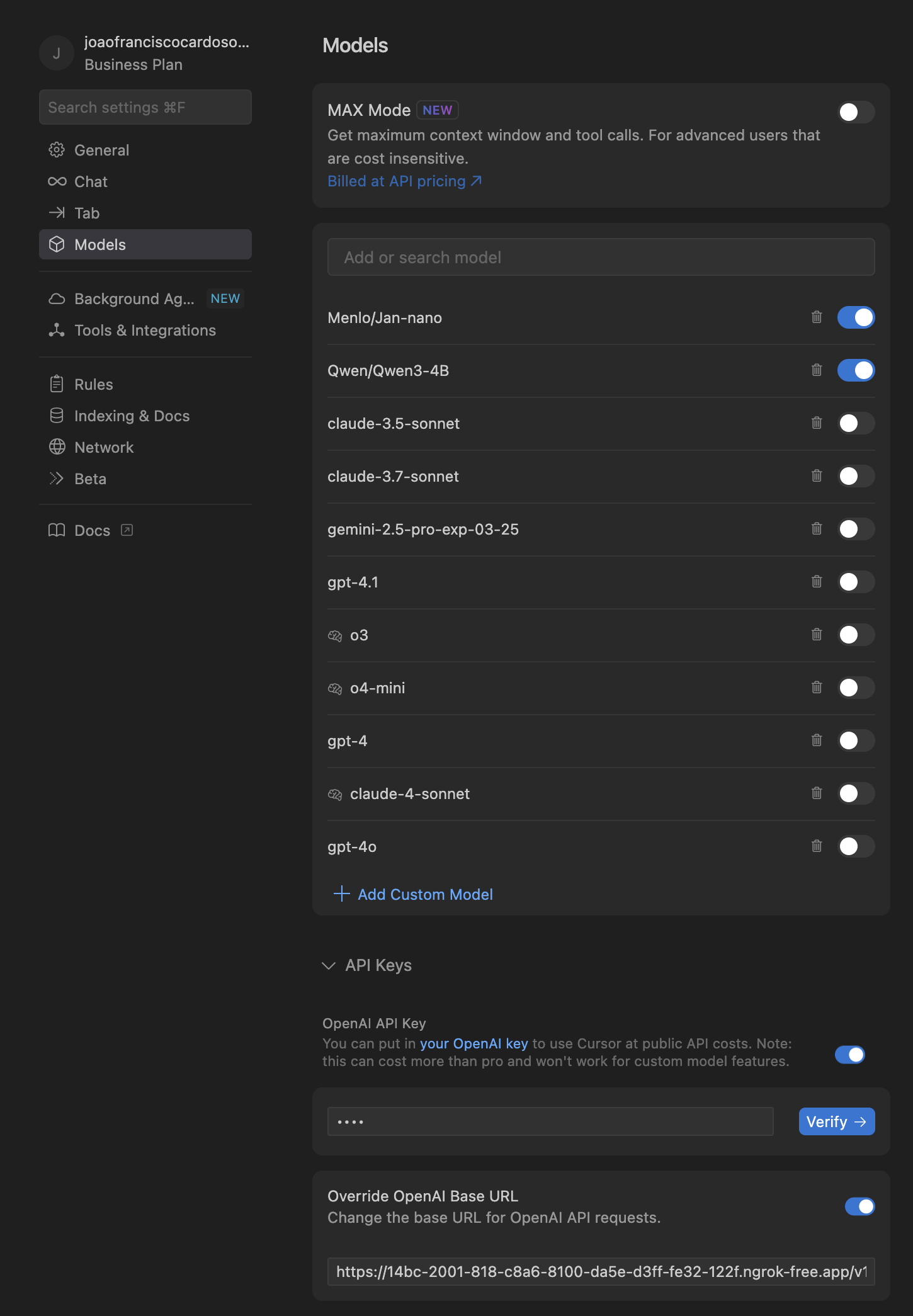Click the brain icon beside o3
This screenshot has height=1316, width=913.
[335, 635]
